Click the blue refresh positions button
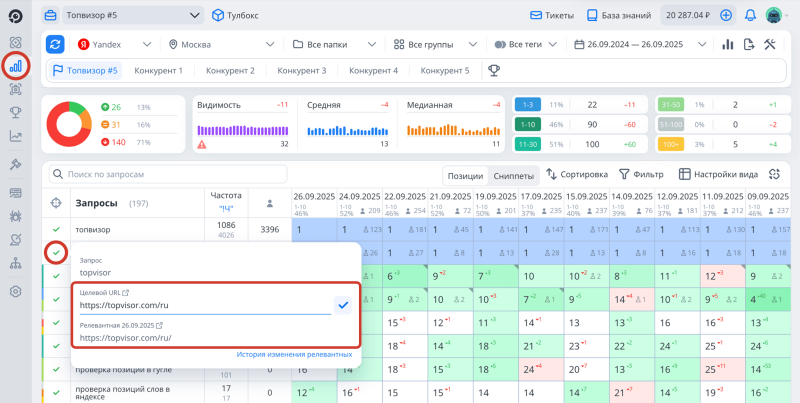This screenshot has width=800, height=403. 55,45
